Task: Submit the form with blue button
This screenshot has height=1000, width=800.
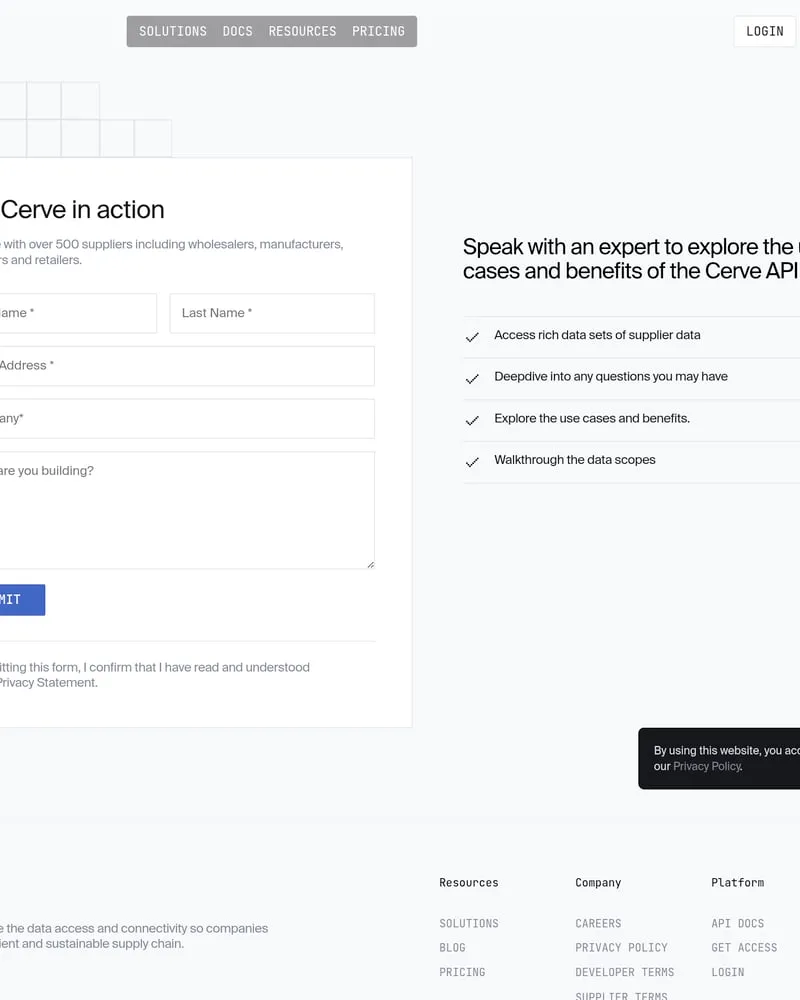Action: click(22, 599)
